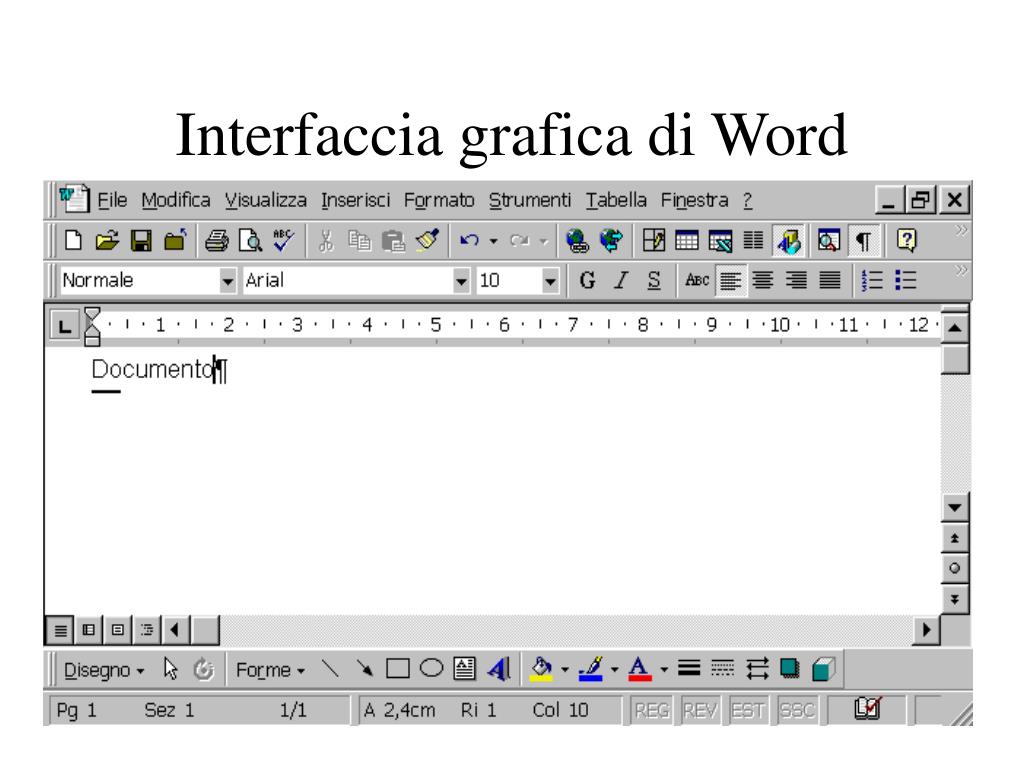The height and width of the screenshot is (768, 1024).
Task: Open print preview magnifier icon
Action: pyautogui.click(x=250, y=241)
